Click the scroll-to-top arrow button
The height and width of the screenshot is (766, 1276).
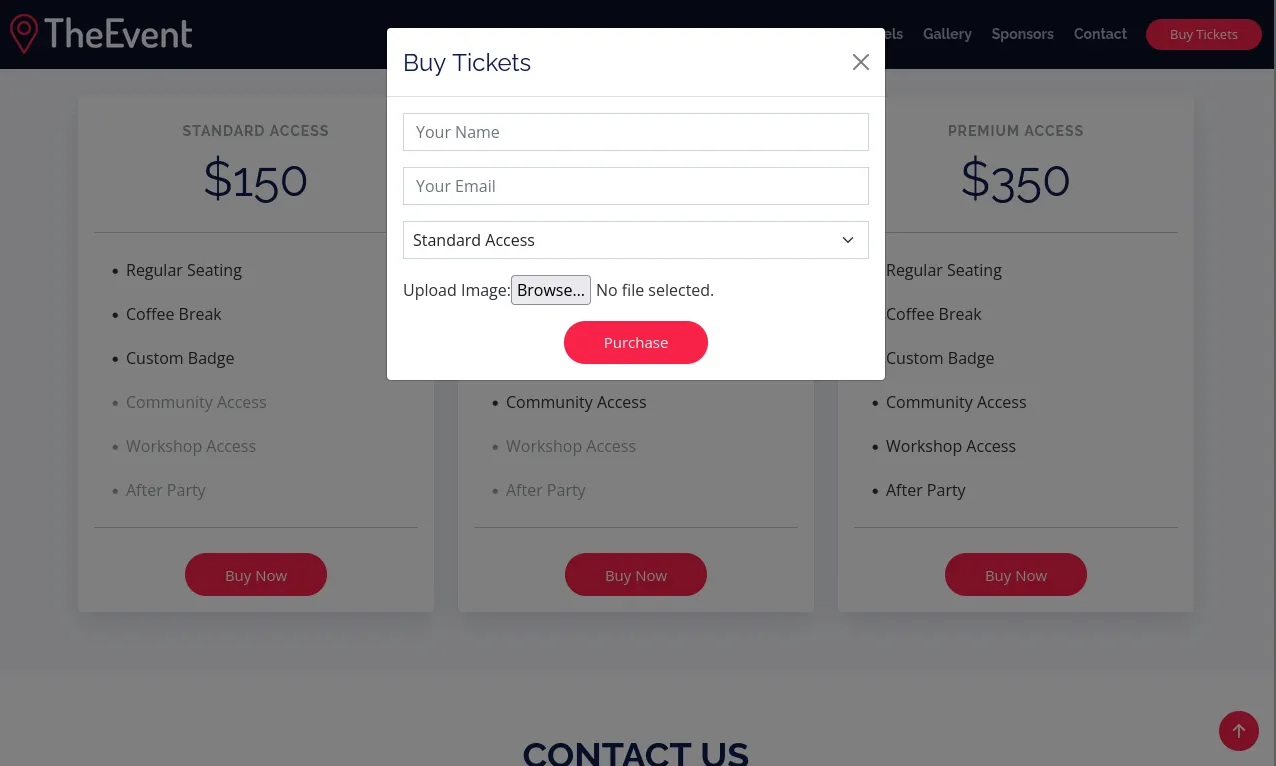pyautogui.click(x=1238, y=730)
